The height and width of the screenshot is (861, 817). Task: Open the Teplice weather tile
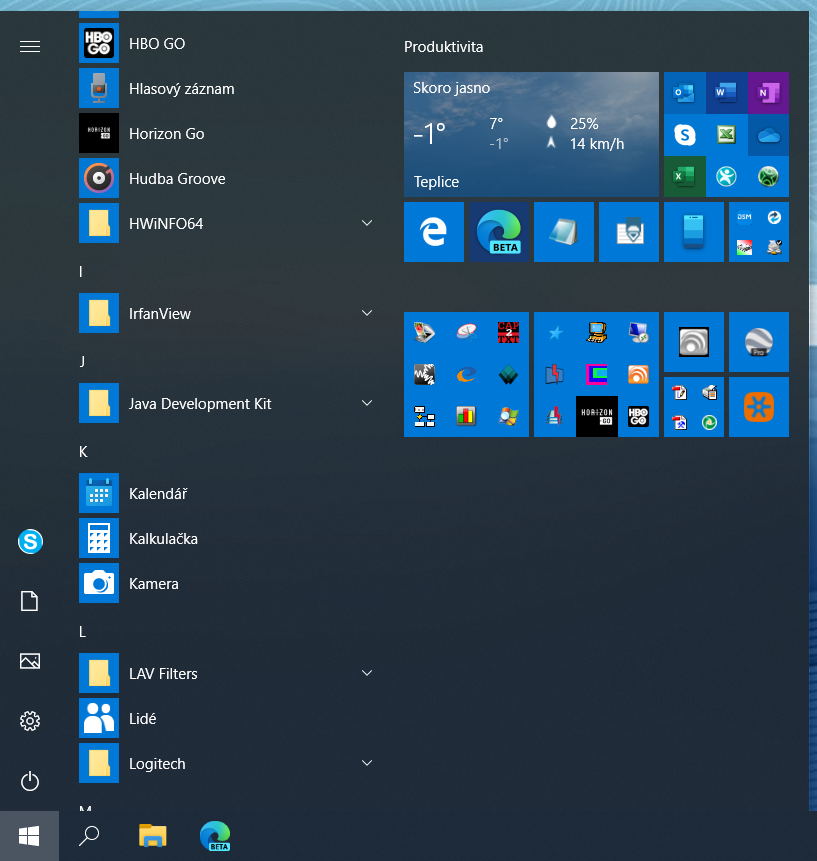531,134
